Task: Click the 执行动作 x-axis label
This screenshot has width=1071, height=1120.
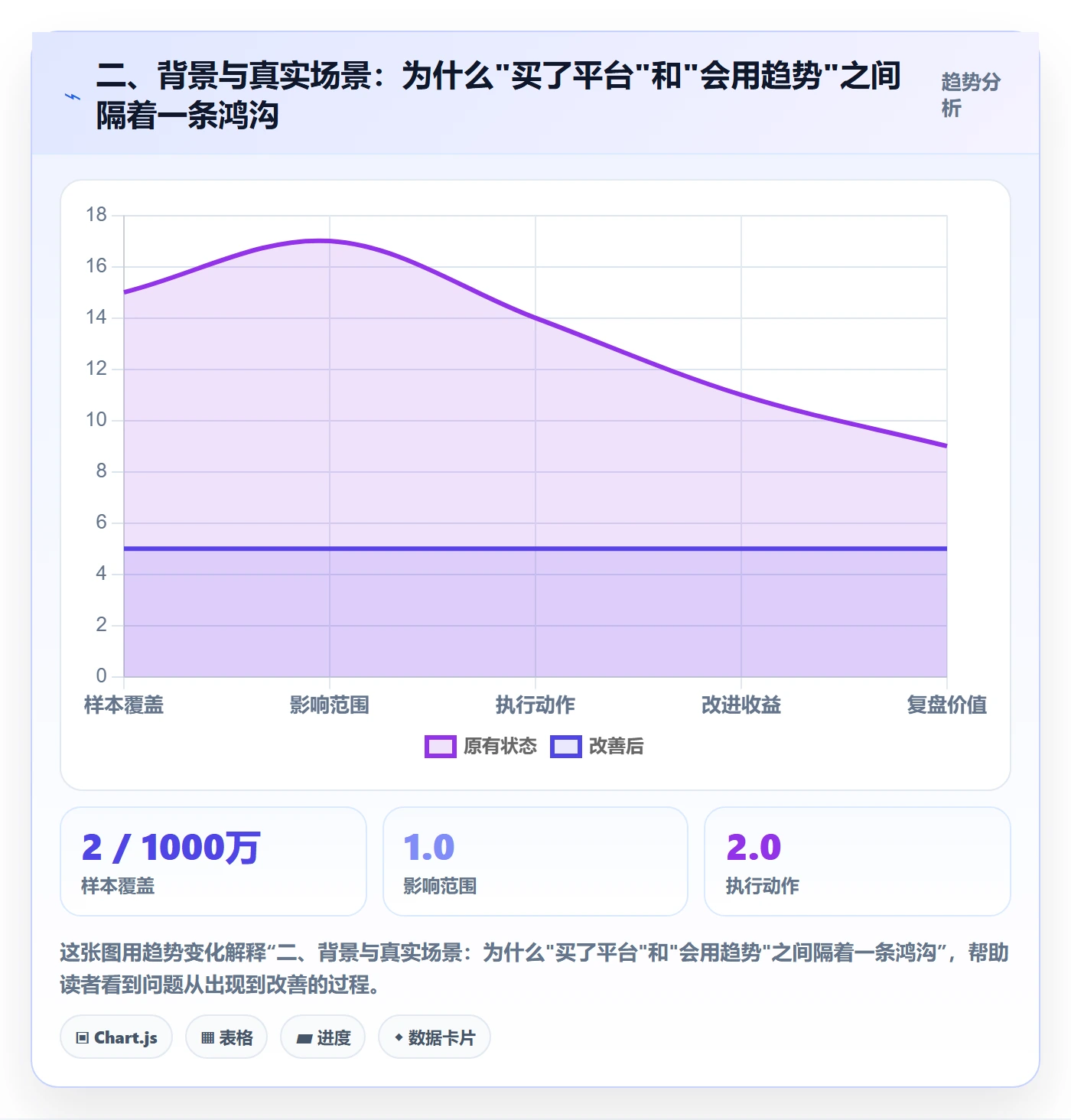Action: point(535,705)
